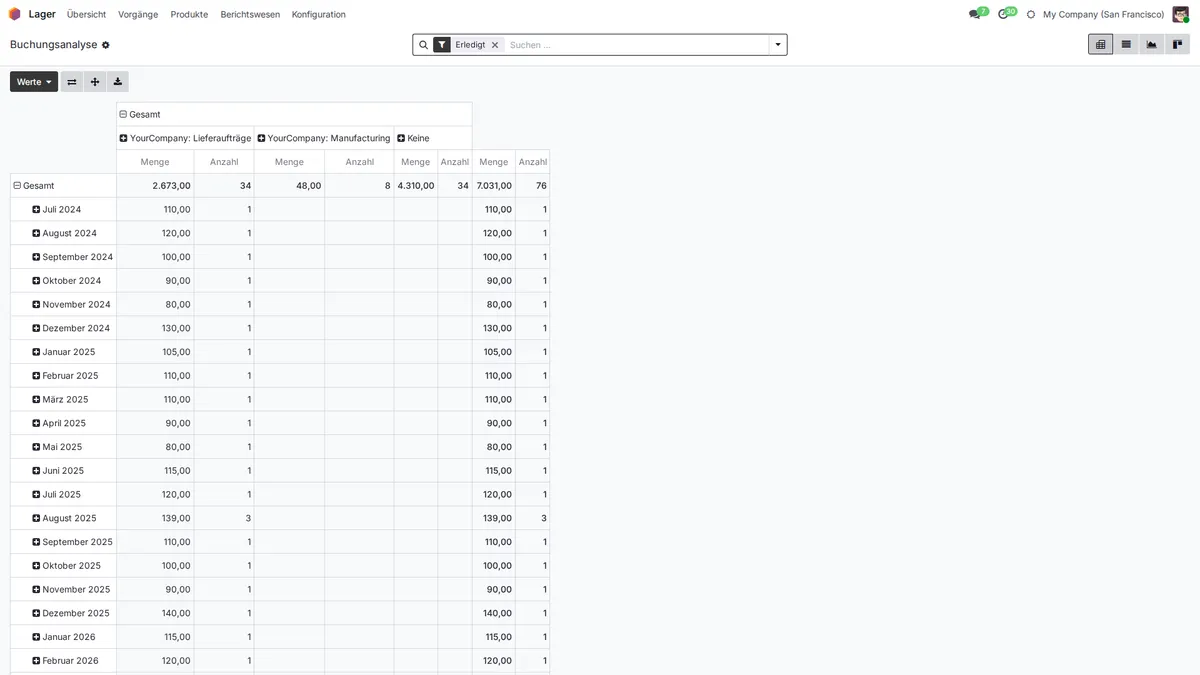The width and height of the screenshot is (1200, 675).
Task: Flip the pivot axes
Action: [x=72, y=82]
